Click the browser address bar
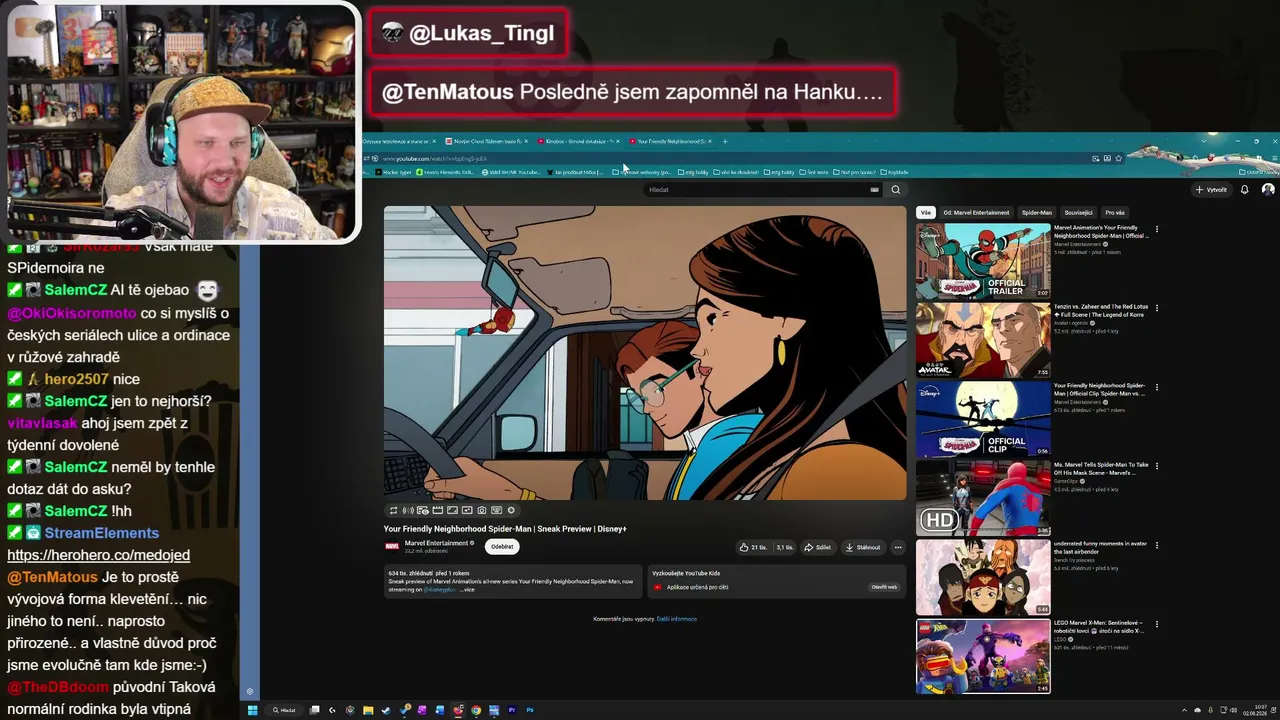The width and height of the screenshot is (1280, 720). (x=735, y=158)
